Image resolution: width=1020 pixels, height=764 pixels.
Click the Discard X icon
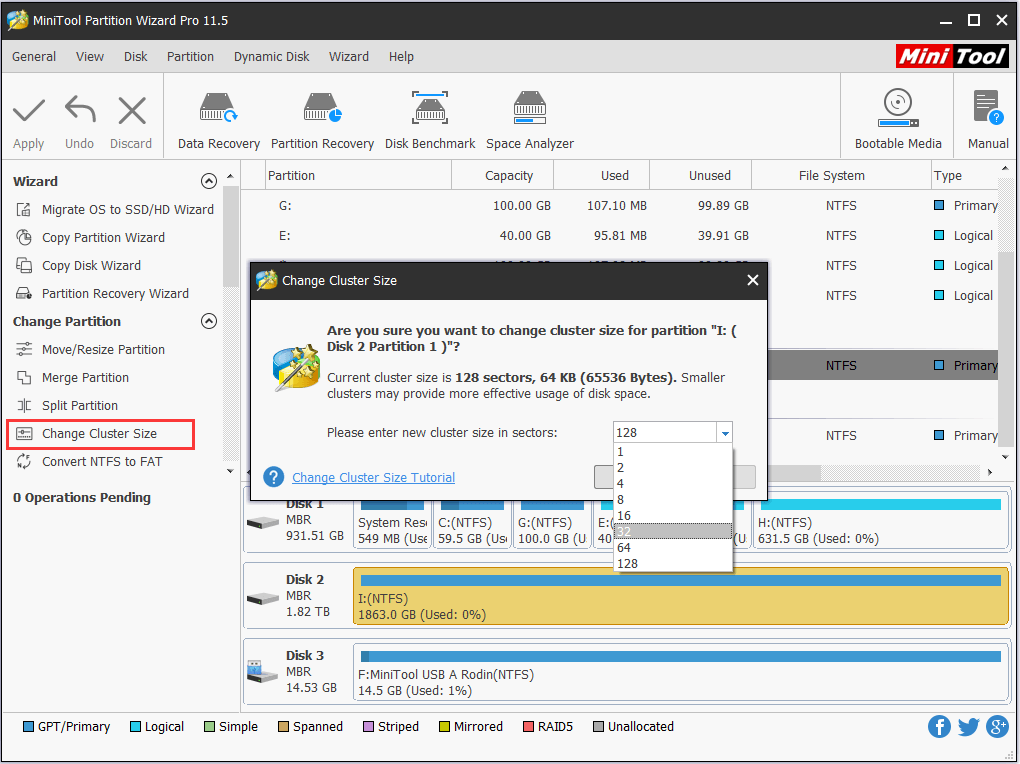click(x=131, y=110)
